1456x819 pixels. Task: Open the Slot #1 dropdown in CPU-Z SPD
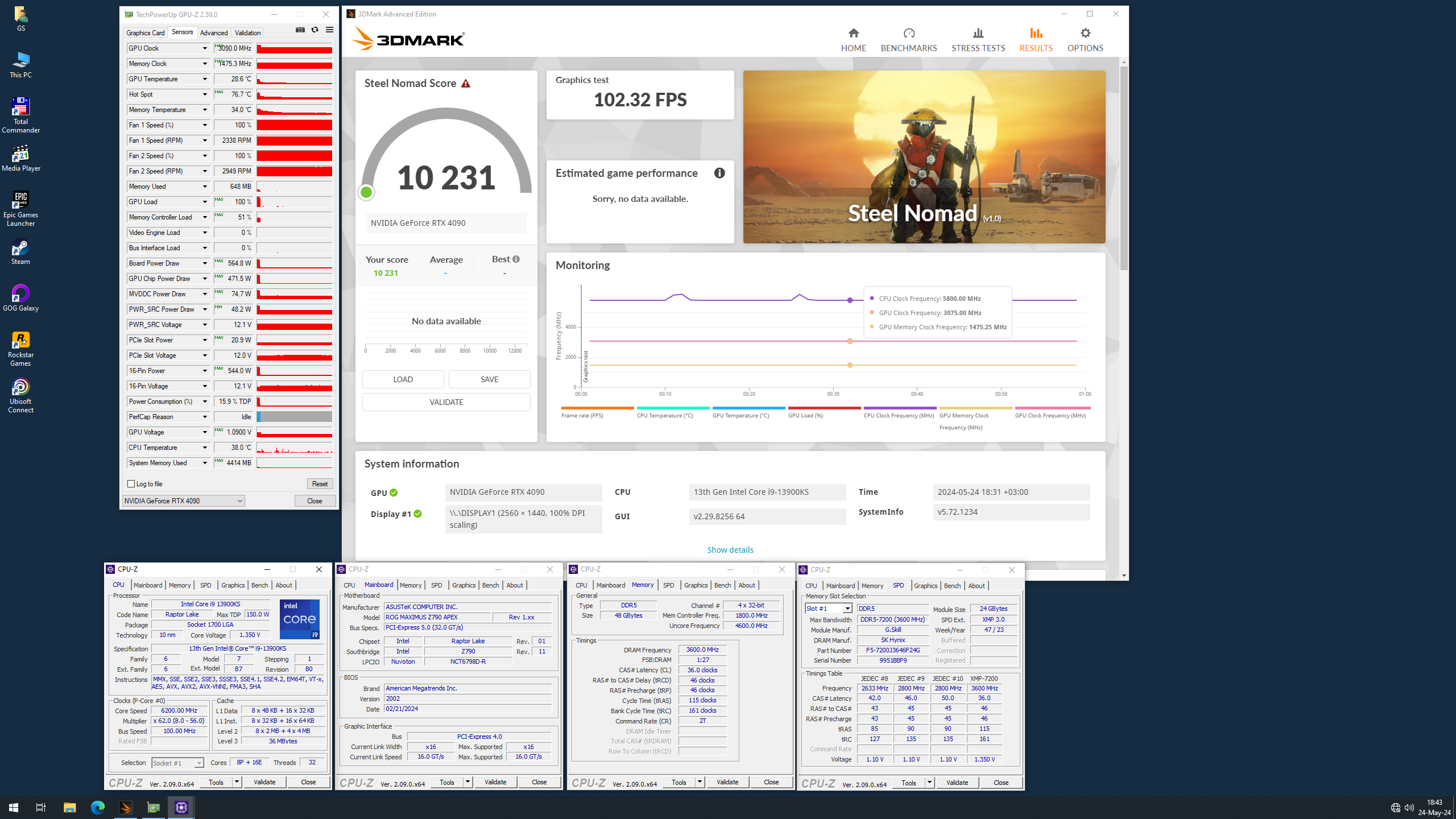pos(828,609)
